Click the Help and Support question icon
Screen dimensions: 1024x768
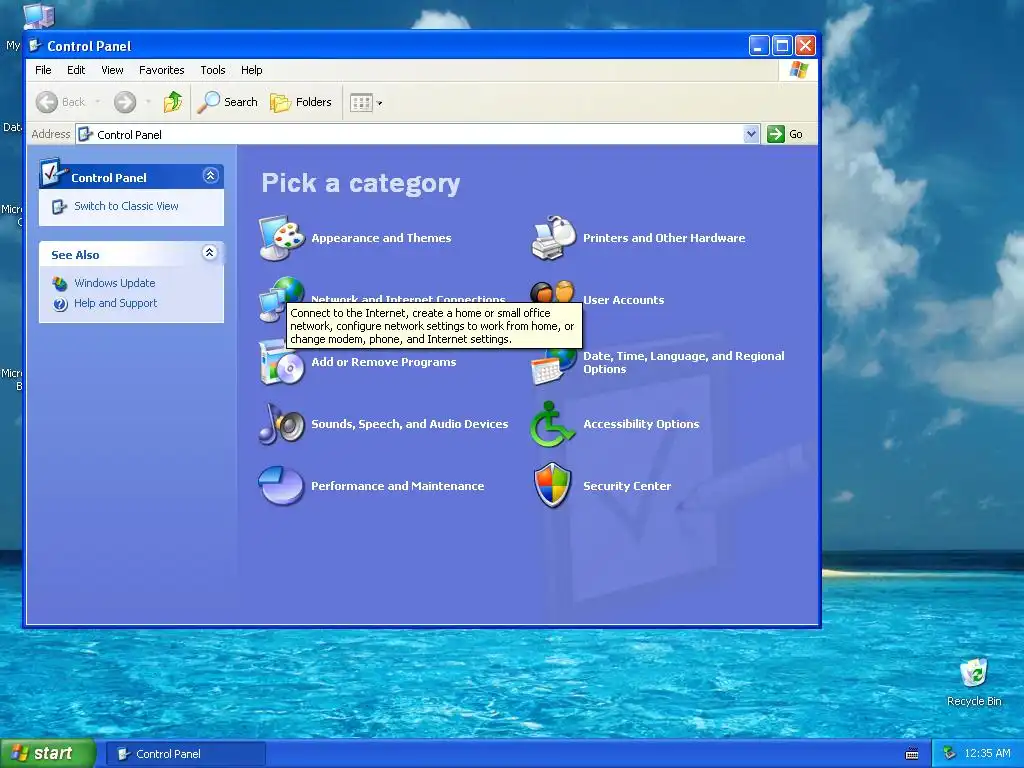click(60, 304)
